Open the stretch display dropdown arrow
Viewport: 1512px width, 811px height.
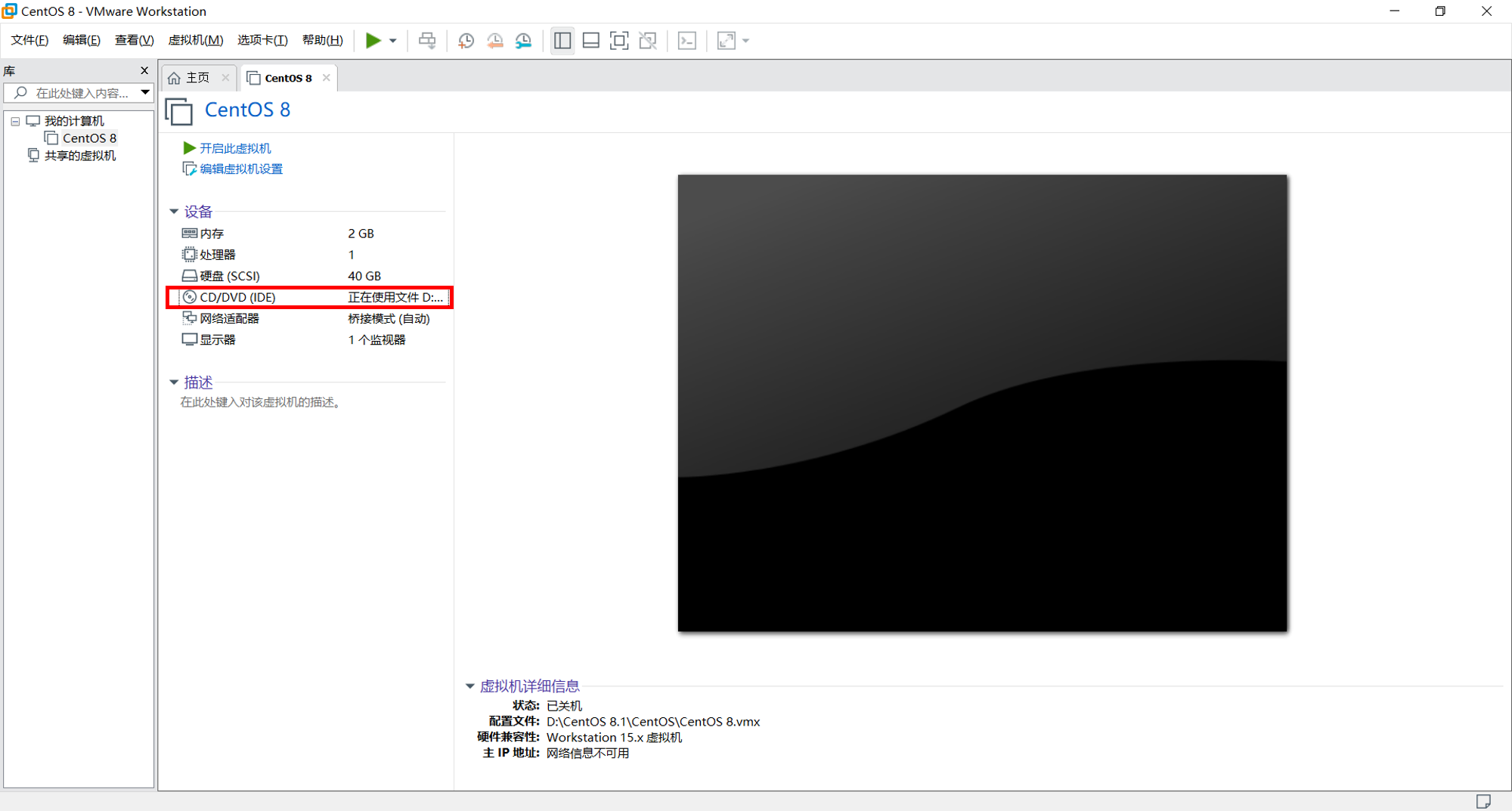pyautogui.click(x=746, y=41)
